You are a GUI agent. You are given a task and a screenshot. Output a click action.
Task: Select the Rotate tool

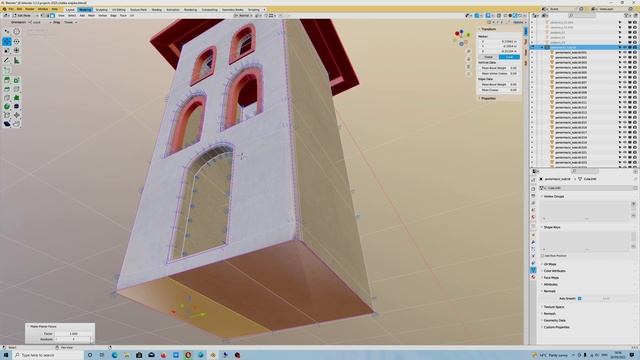click(16, 41)
